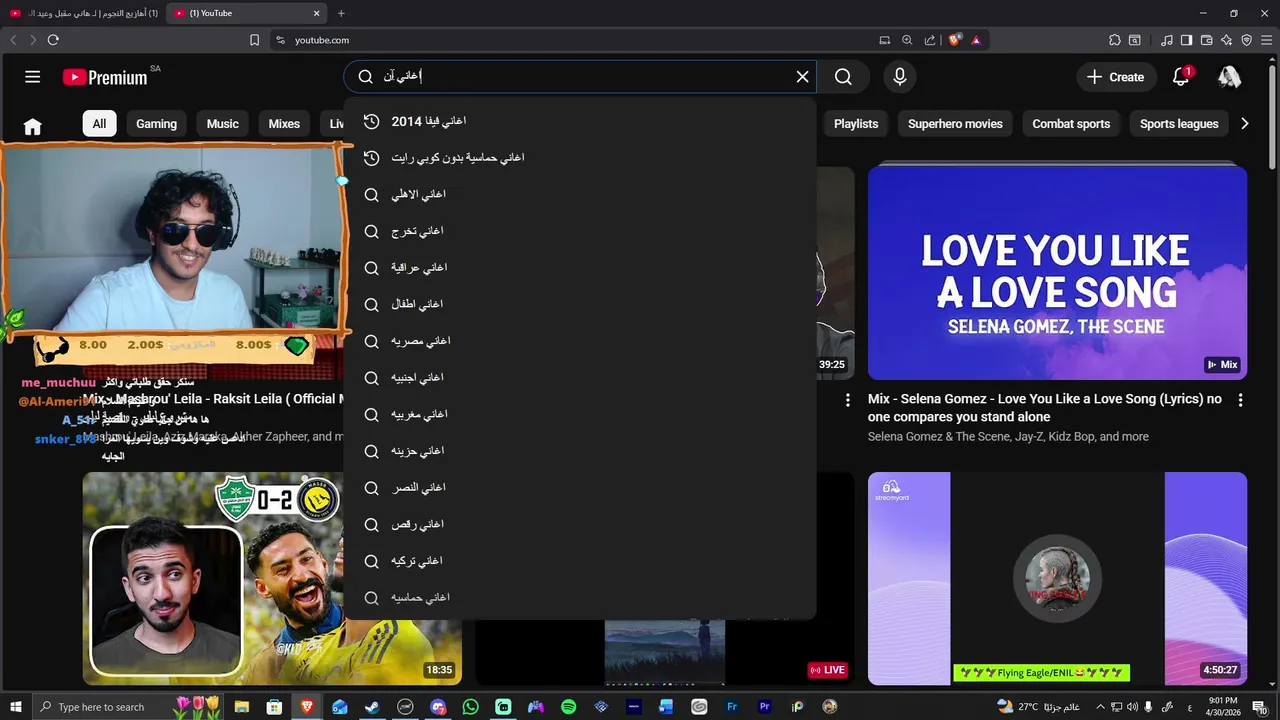
Task: Choose suggestion 'اغاني مغربيه'
Action: (580, 414)
